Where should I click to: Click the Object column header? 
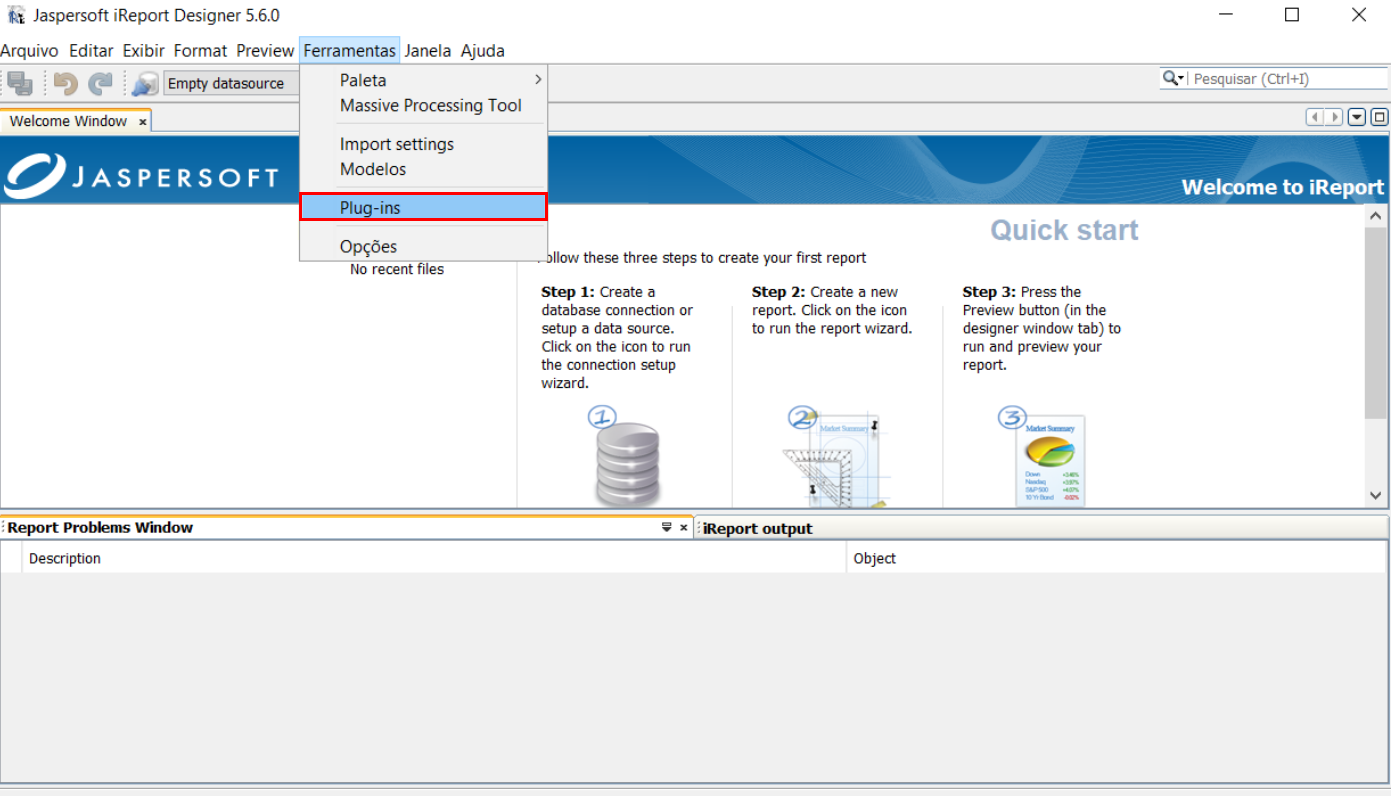[1116, 558]
